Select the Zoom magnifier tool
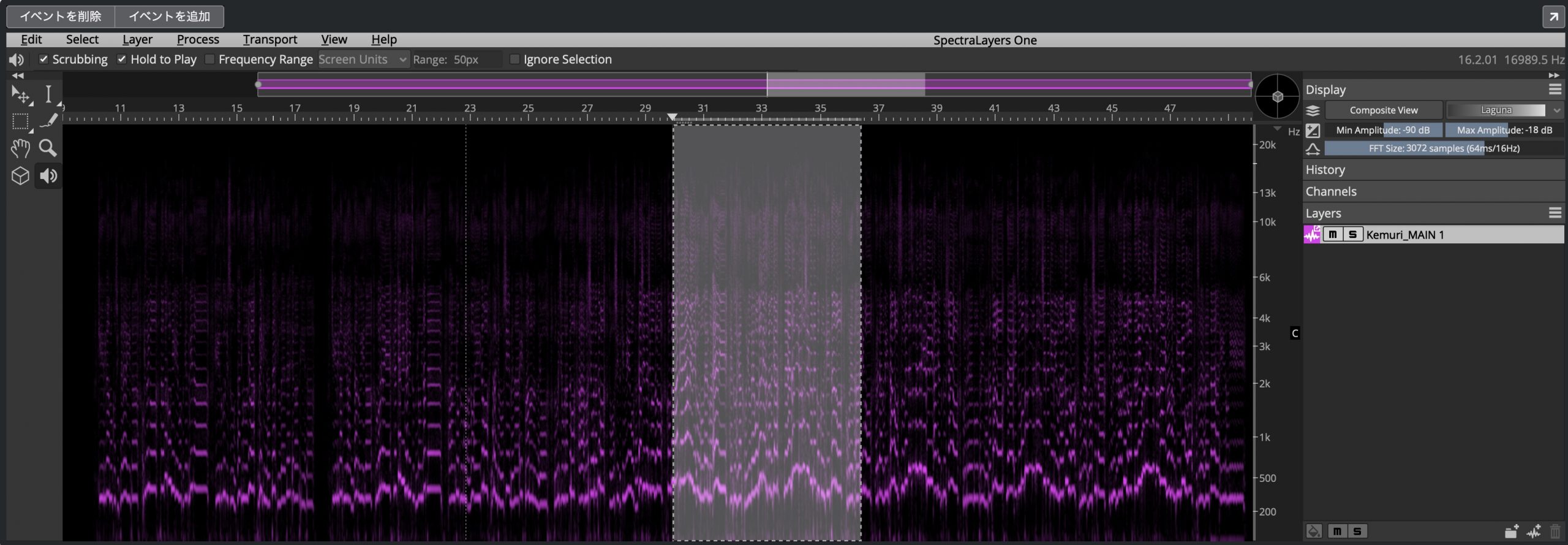This screenshot has height=545, width=1568. point(48,148)
